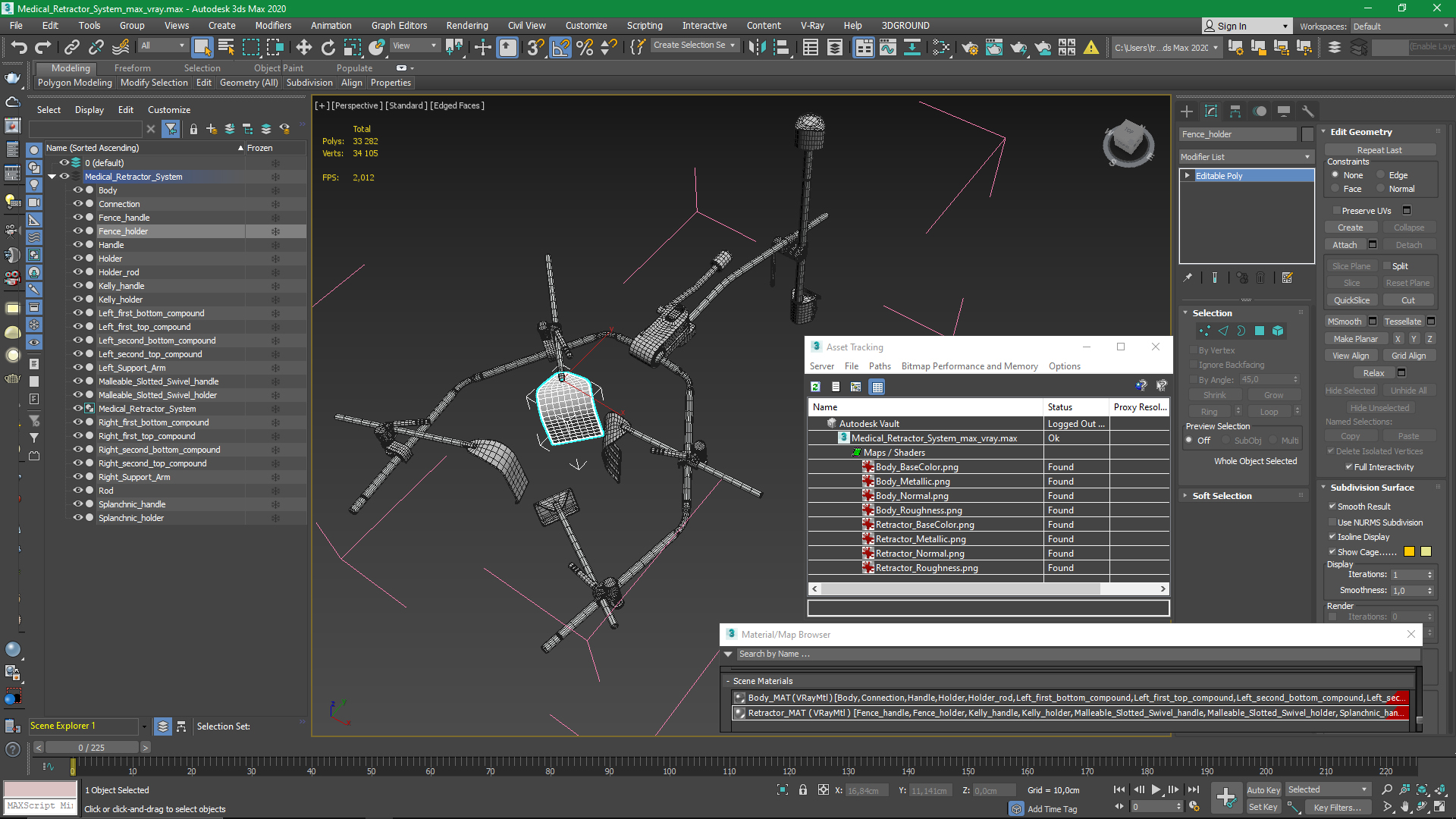Image resolution: width=1456 pixels, height=819 pixels.
Task: Open the Modifier List dropdown
Action: [x=1246, y=157]
